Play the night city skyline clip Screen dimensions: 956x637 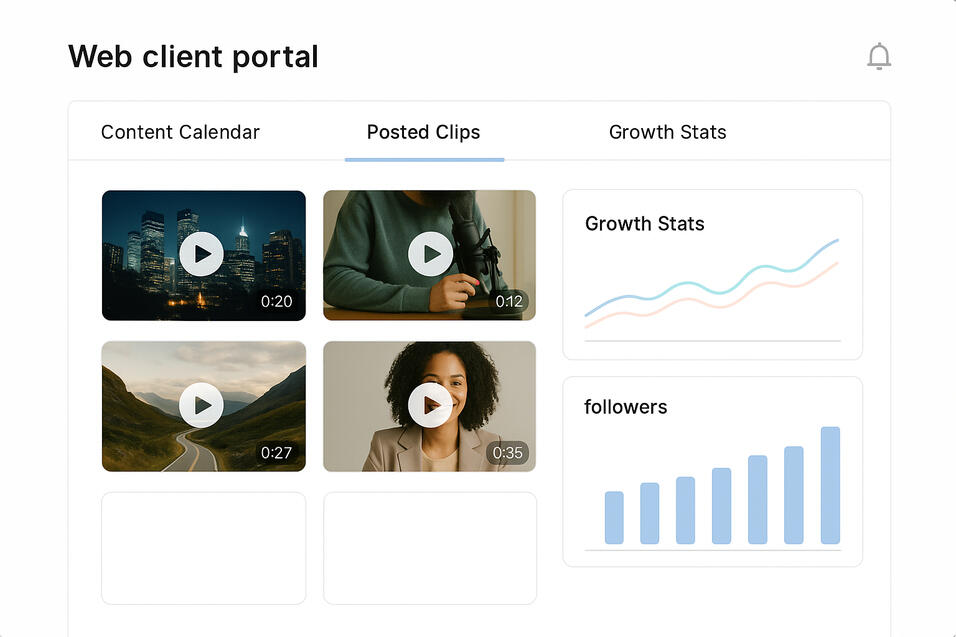click(202, 254)
